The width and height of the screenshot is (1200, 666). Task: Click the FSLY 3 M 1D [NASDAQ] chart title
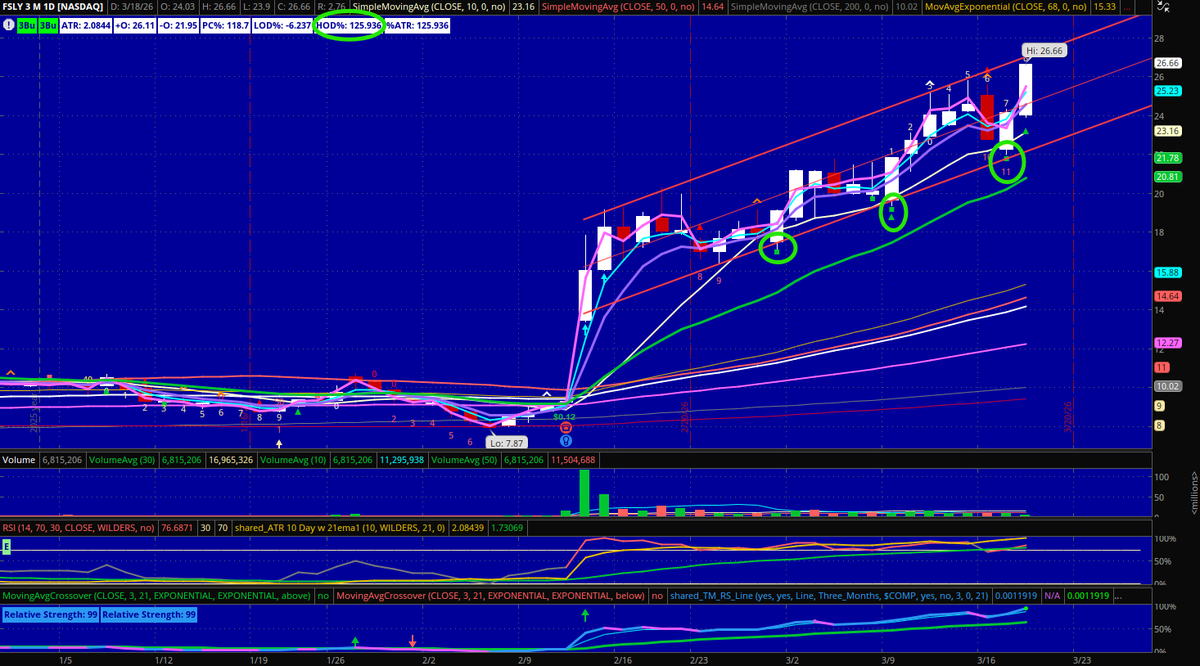[53, 8]
